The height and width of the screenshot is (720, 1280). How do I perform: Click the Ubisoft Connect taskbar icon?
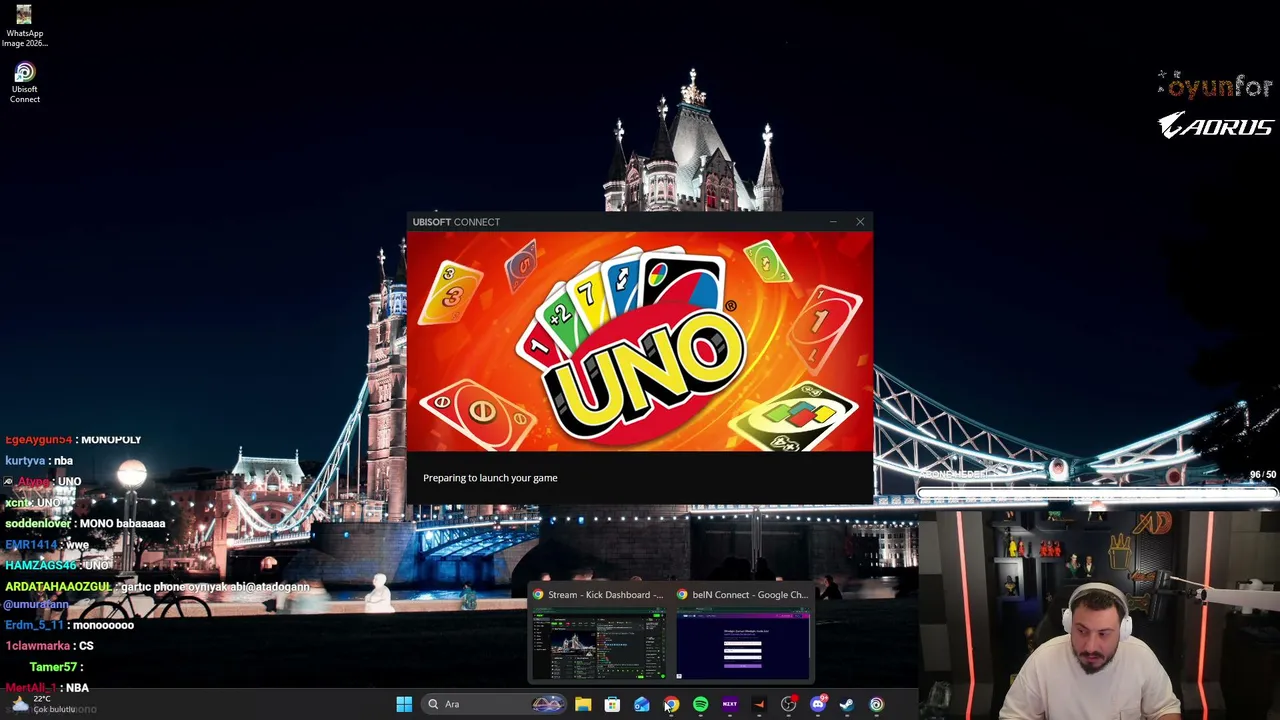[x=876, y=704]
